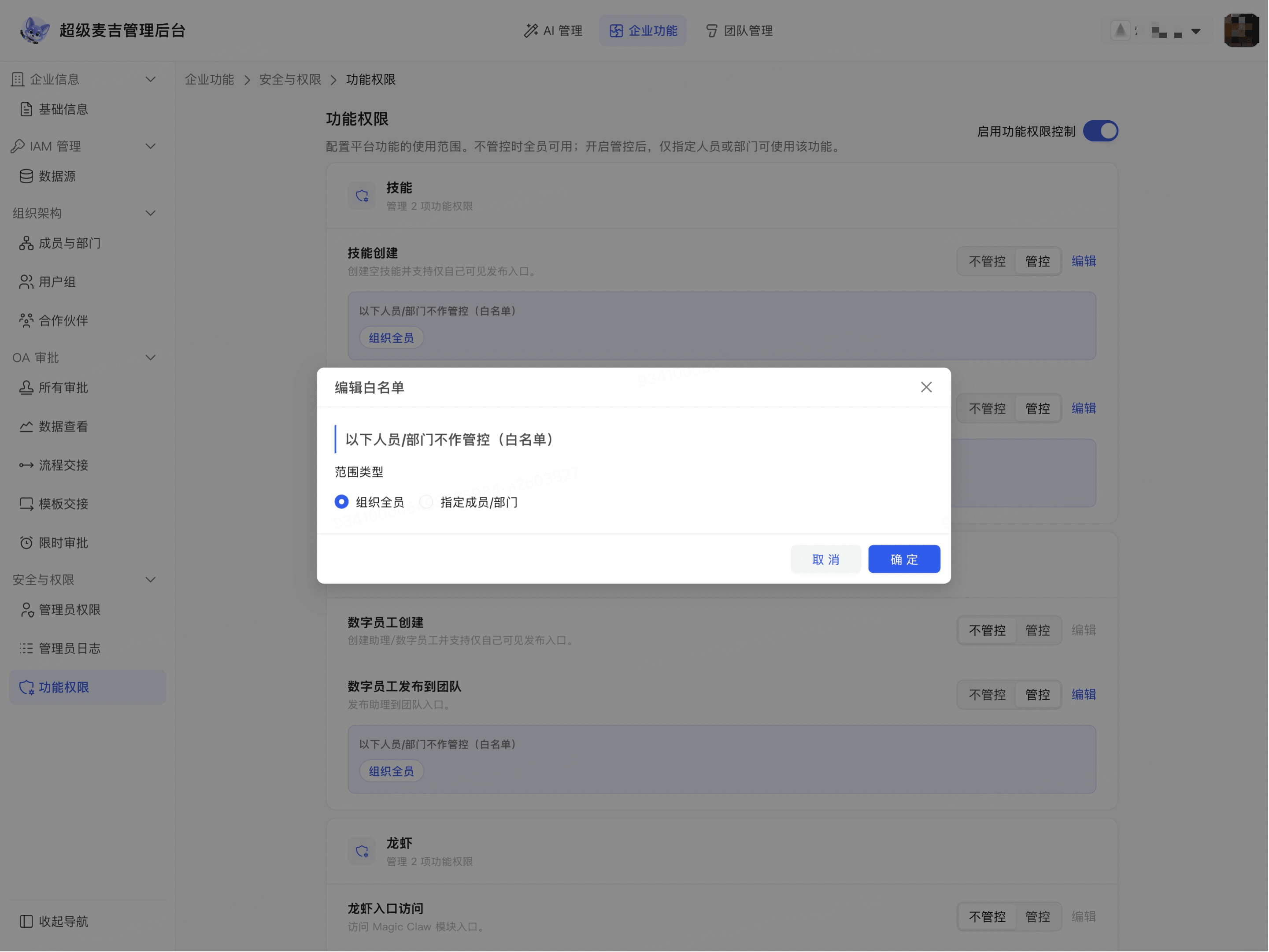Viewport: 1269px width, 952px height.
Task: Select the 指定成员/部门 radio option
Action: pos(426,502)
